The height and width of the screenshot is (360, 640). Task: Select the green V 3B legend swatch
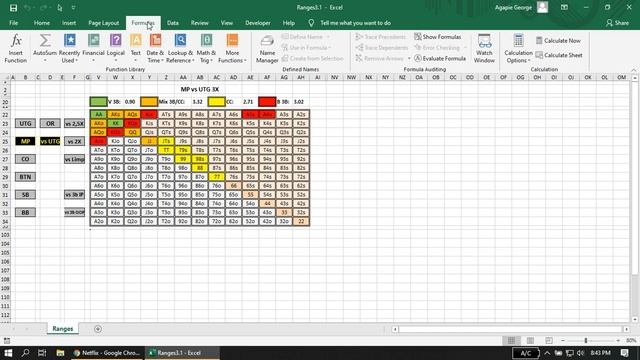point(98,102)
